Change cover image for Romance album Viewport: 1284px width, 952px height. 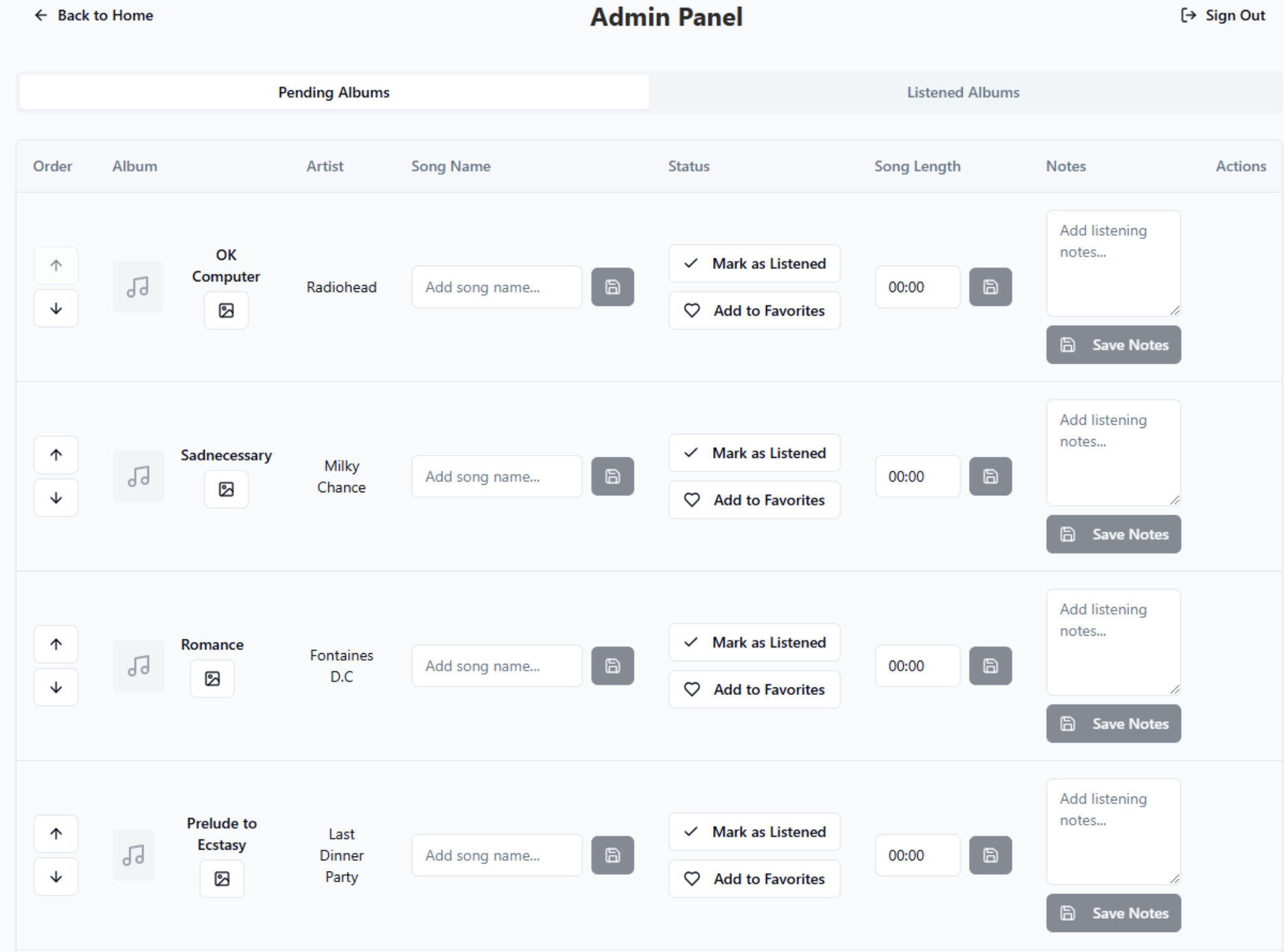(x=212, y=678)
